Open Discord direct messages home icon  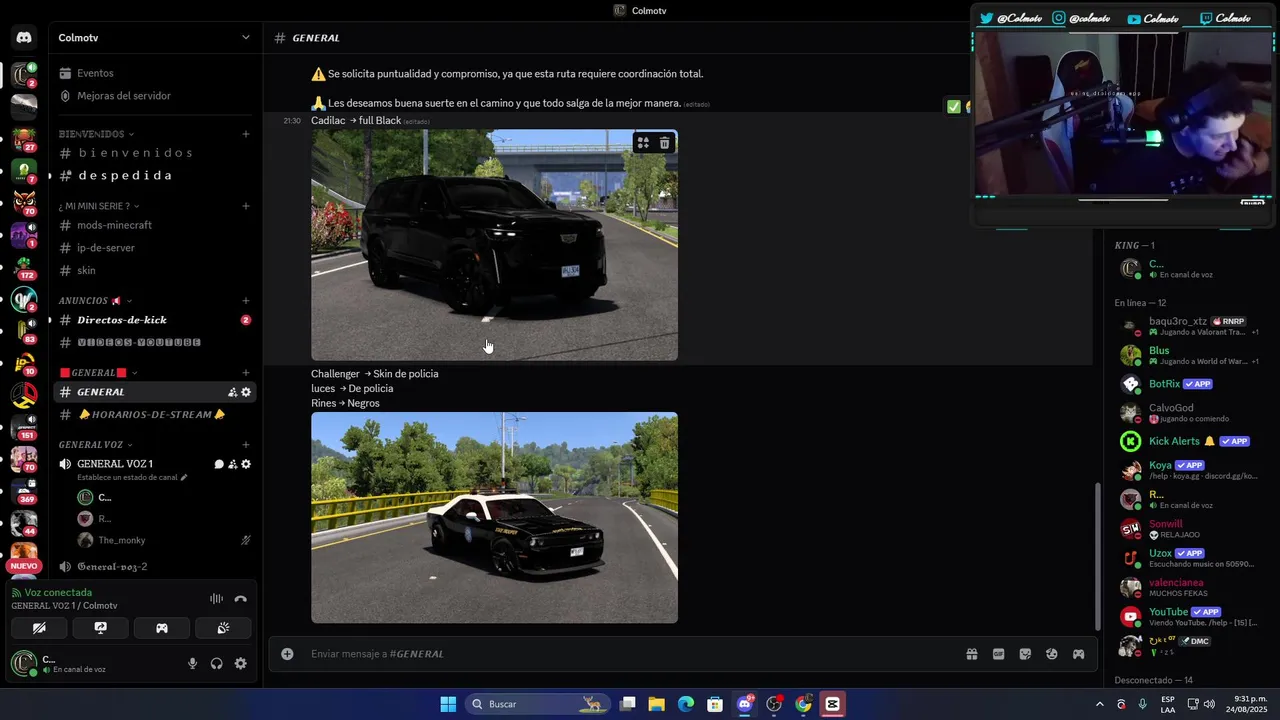tap(24, 37)
